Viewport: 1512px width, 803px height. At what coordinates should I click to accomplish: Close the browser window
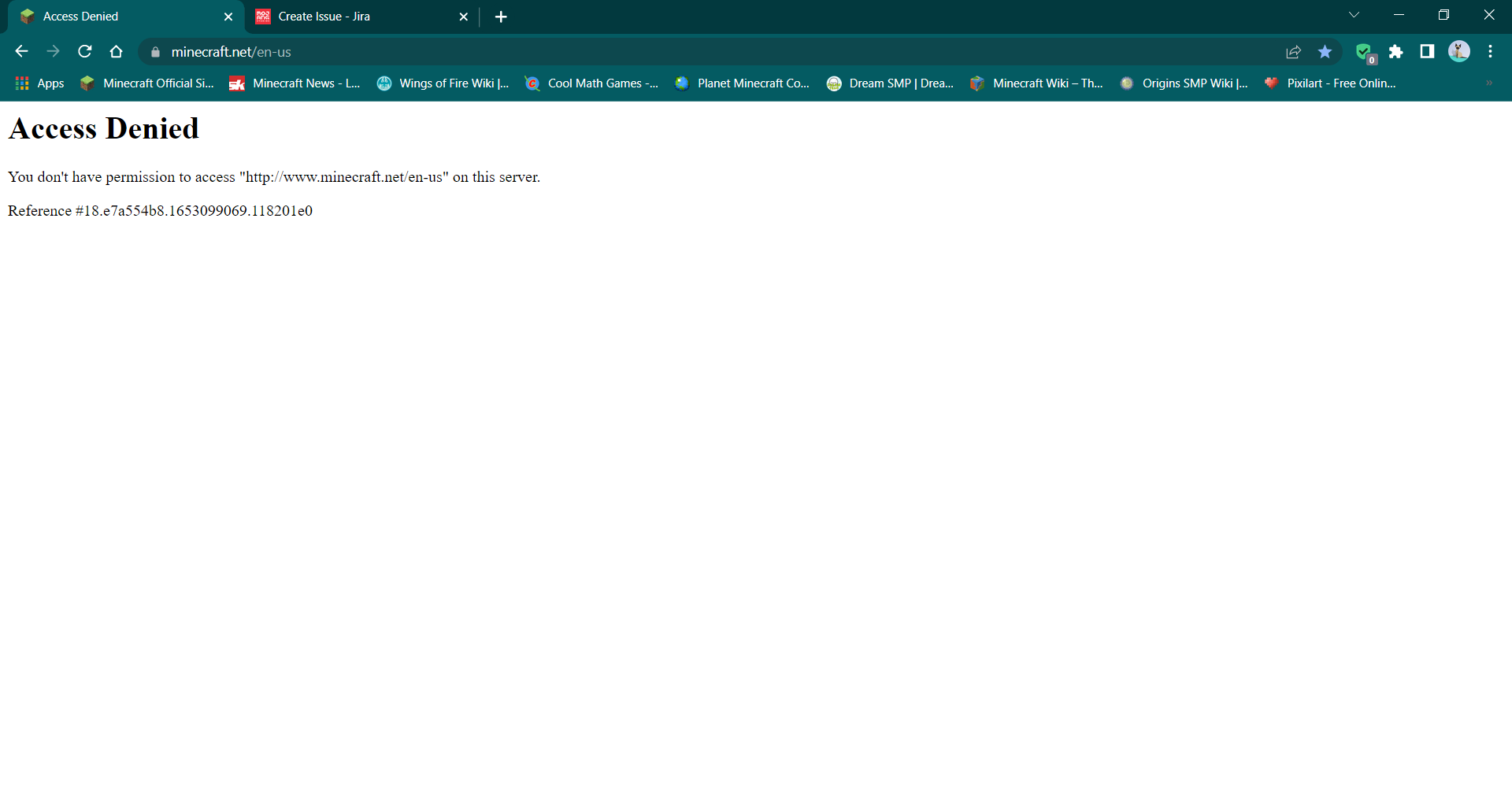click(1489, 15)
